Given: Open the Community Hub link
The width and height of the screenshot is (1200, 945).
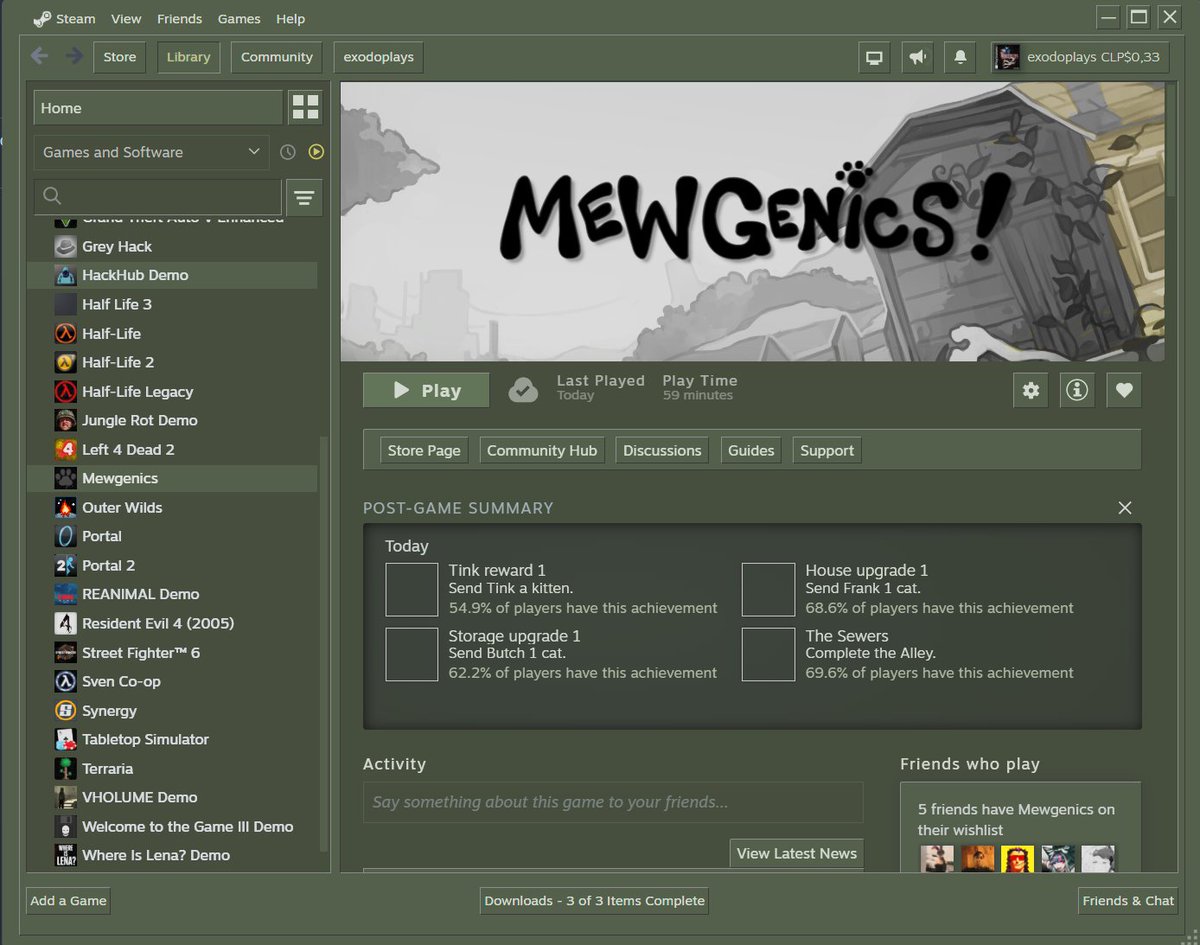Looking at the screenshot, I should coord(542,450).
